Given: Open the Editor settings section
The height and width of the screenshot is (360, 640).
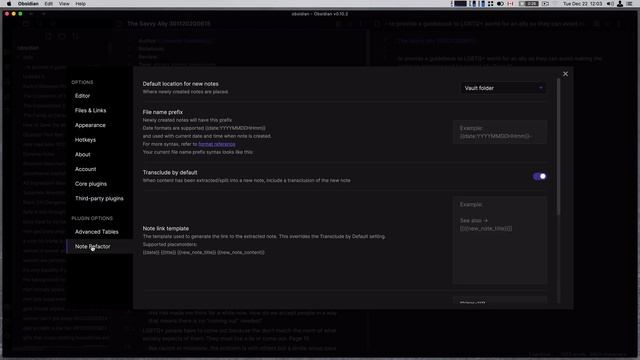Looking at the screenshot, I should (82, 96).
